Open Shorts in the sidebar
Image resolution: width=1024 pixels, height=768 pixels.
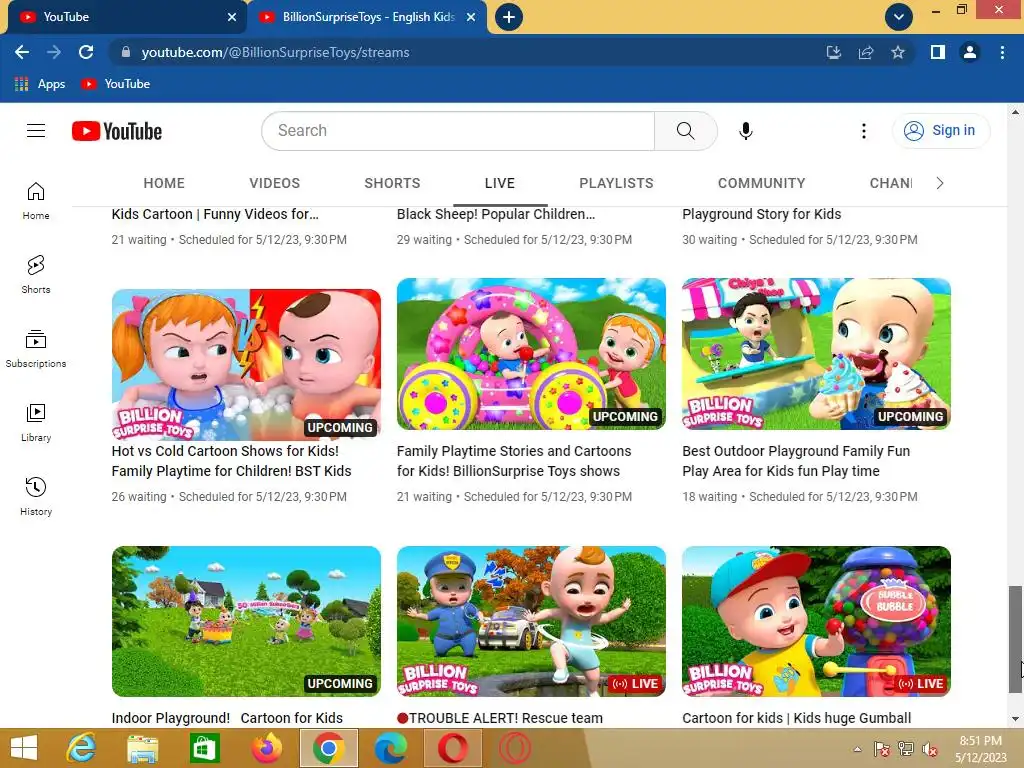[x=36, y=274]
